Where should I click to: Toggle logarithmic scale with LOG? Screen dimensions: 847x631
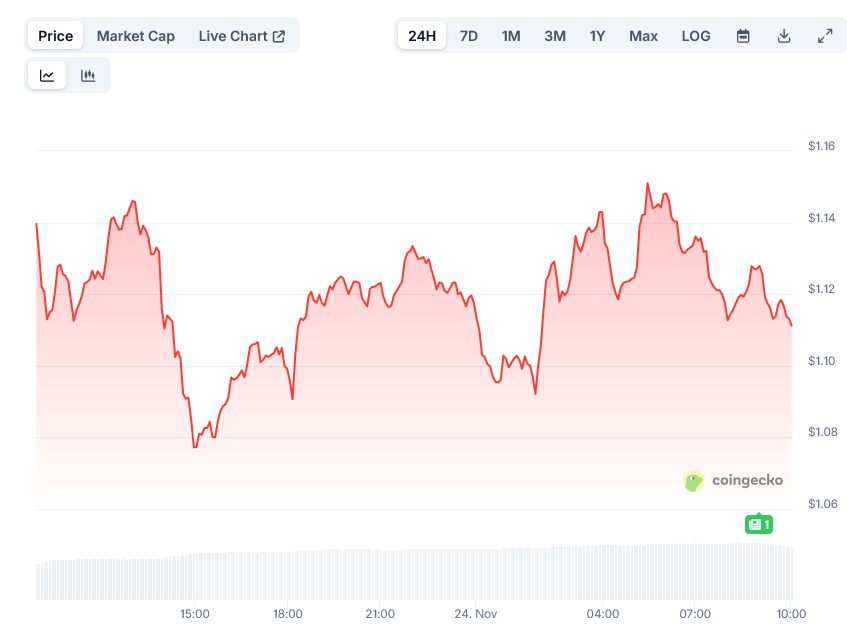(x=695, y=35)
